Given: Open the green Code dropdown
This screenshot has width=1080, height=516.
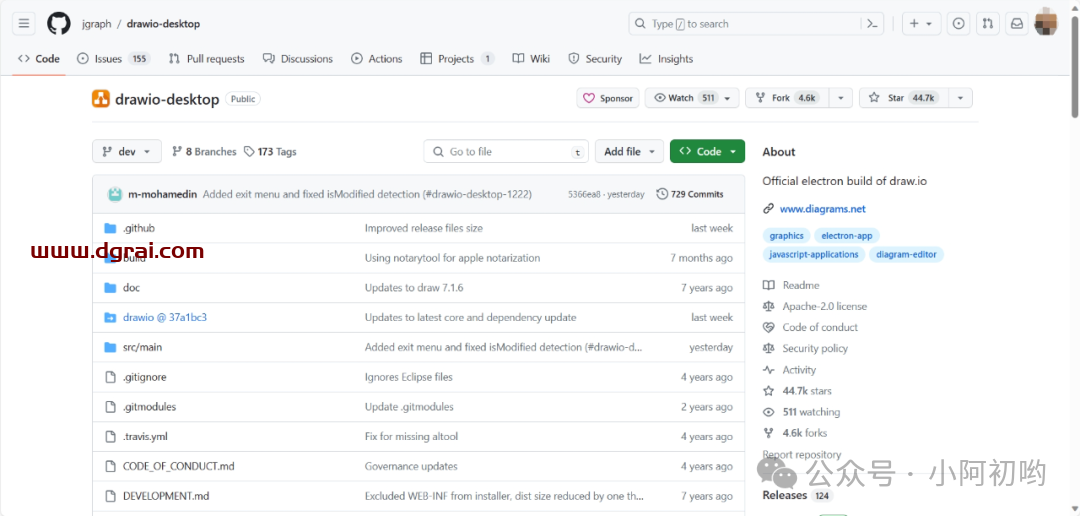Looking at the screenshot, I should pos(707,152).
